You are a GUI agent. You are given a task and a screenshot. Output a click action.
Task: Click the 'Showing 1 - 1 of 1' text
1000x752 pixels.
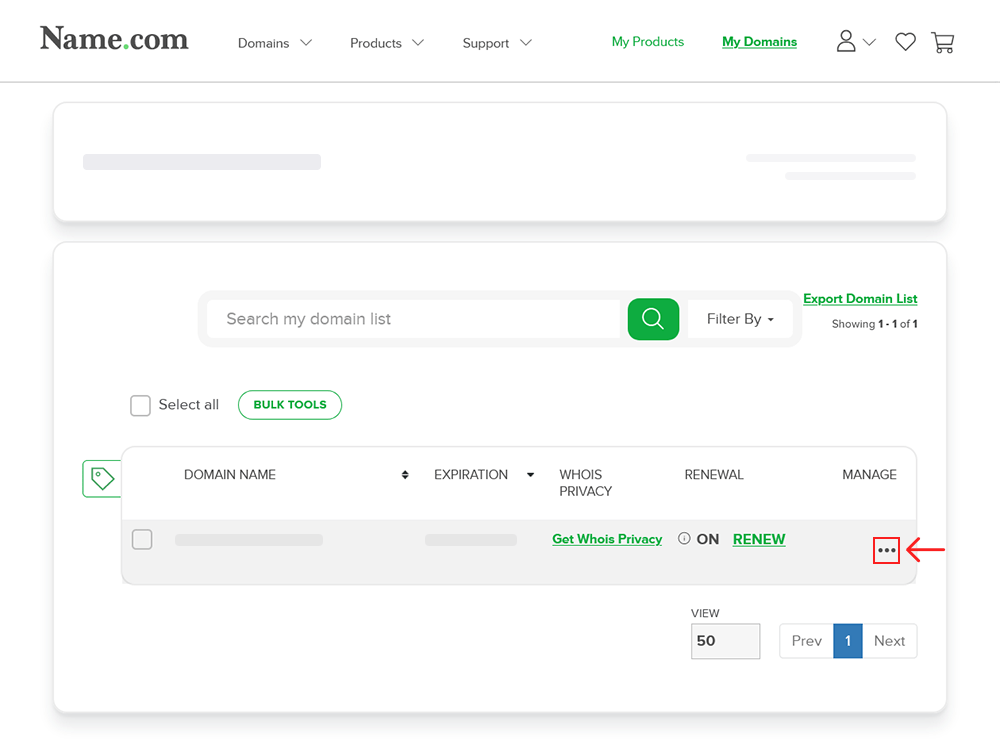(874, 324)
